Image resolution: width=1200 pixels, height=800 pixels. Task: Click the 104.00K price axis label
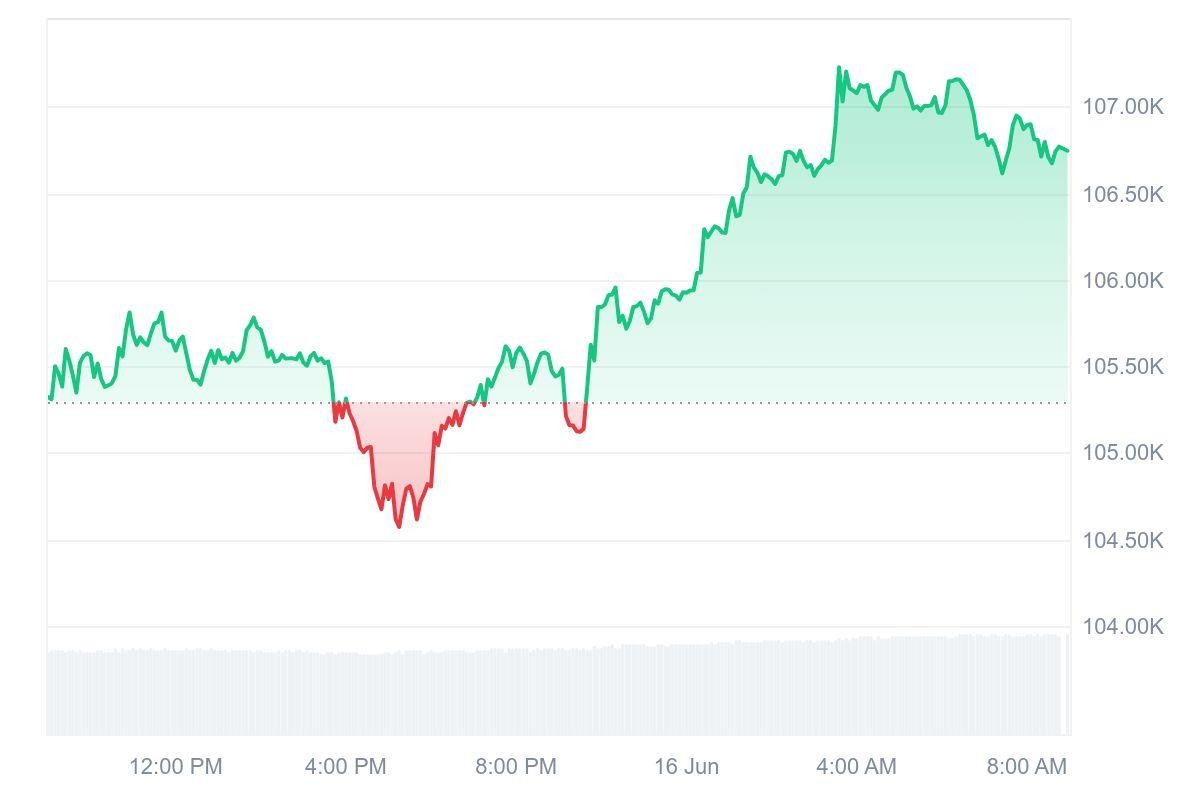[1123, 627]
